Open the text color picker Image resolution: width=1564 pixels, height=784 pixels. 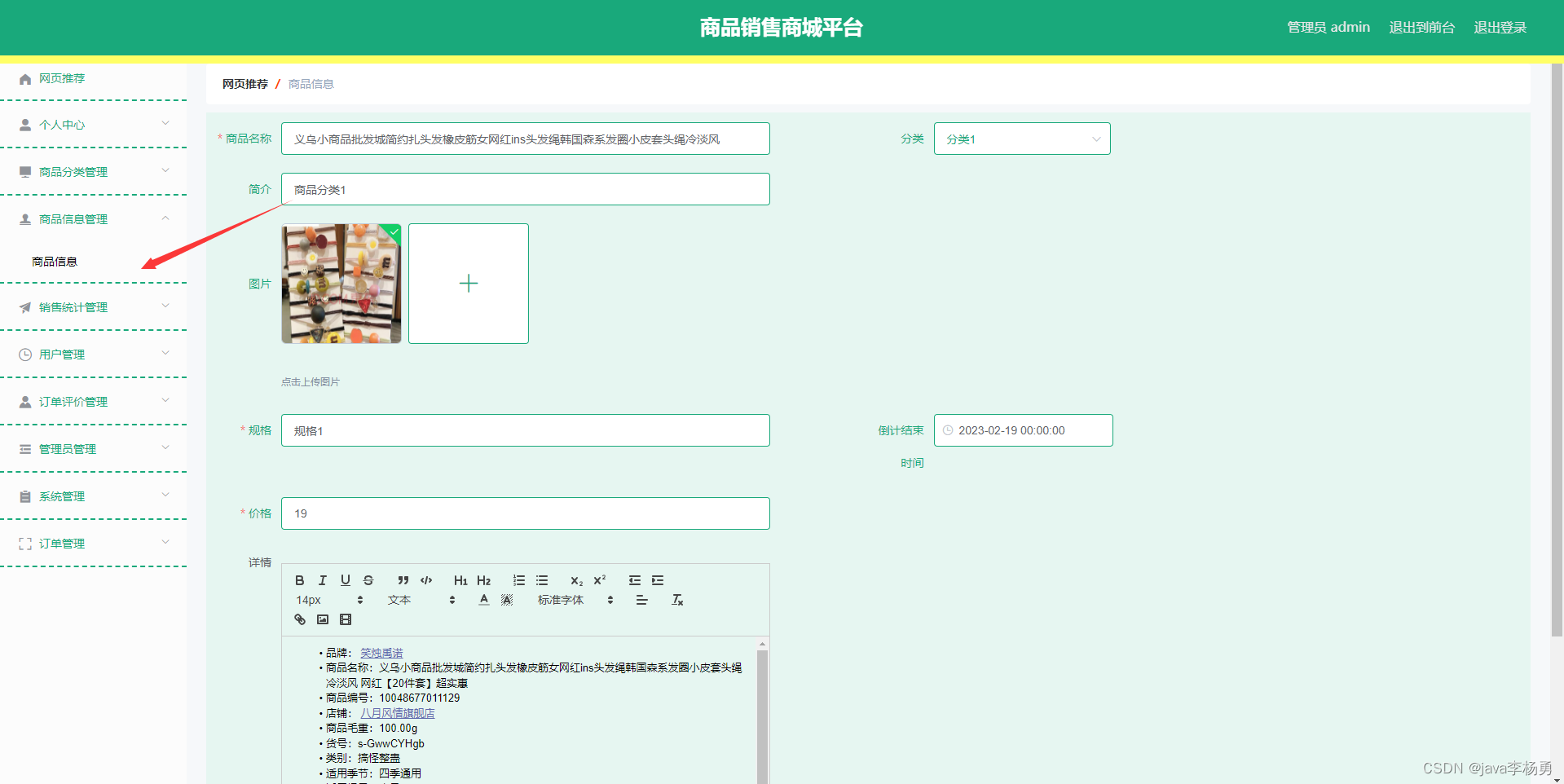pos(484,600)
